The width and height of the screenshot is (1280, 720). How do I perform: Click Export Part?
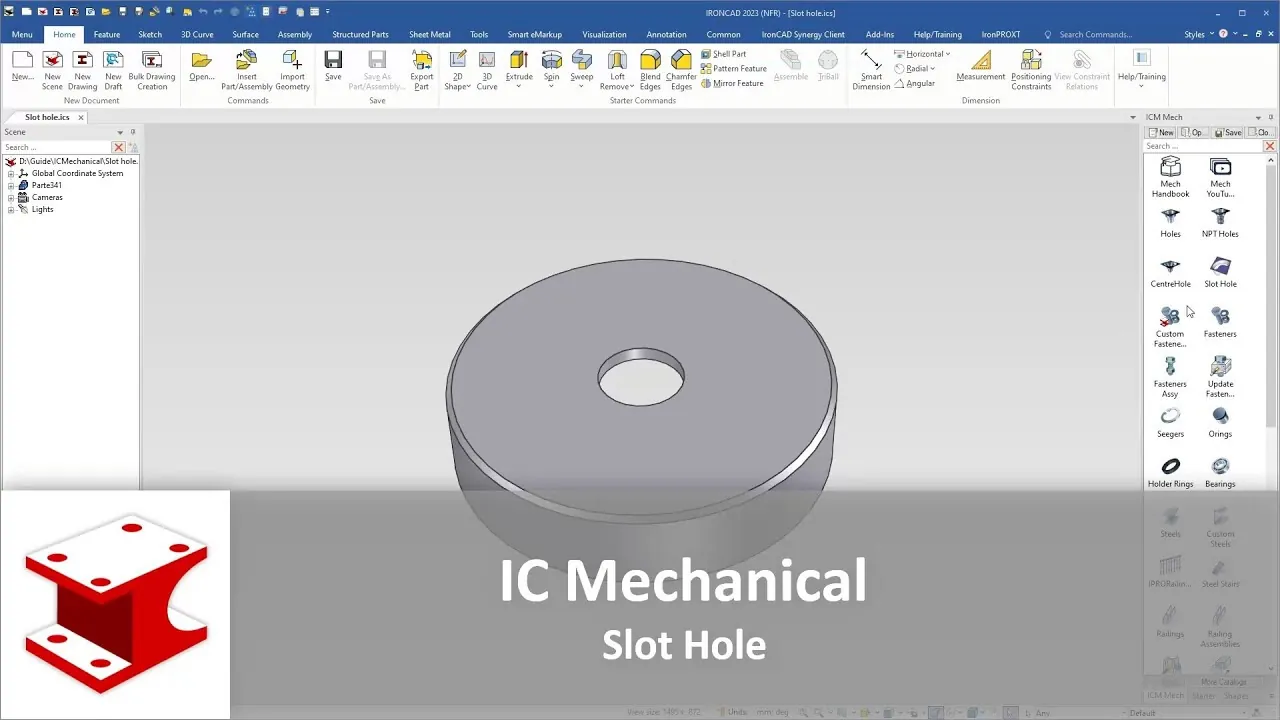(x=422, y=70)
